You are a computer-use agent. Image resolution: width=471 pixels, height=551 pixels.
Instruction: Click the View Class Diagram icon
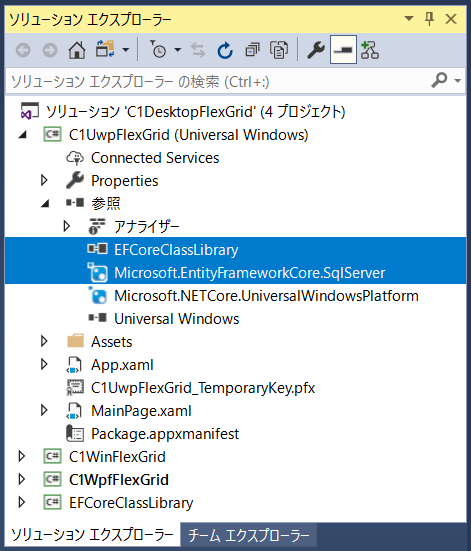click(370, 50)
